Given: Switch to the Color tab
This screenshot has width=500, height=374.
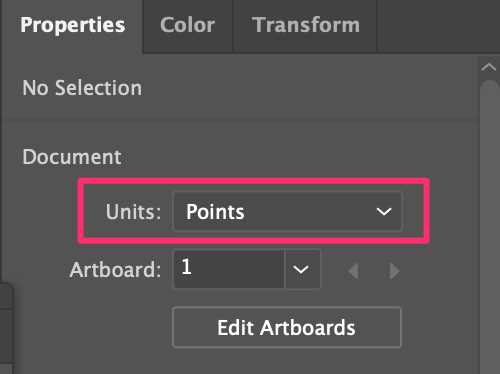Looking at the screenshot, I should [188, 25].
